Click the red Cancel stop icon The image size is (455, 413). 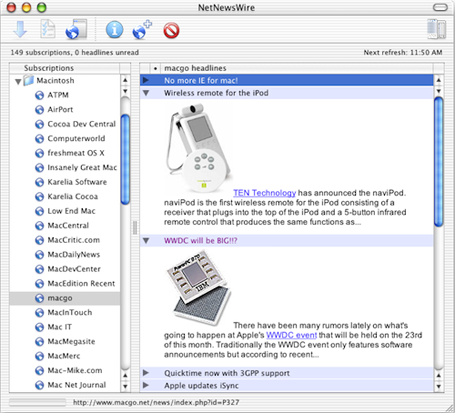pyautogui.click(x=171, y=30)
